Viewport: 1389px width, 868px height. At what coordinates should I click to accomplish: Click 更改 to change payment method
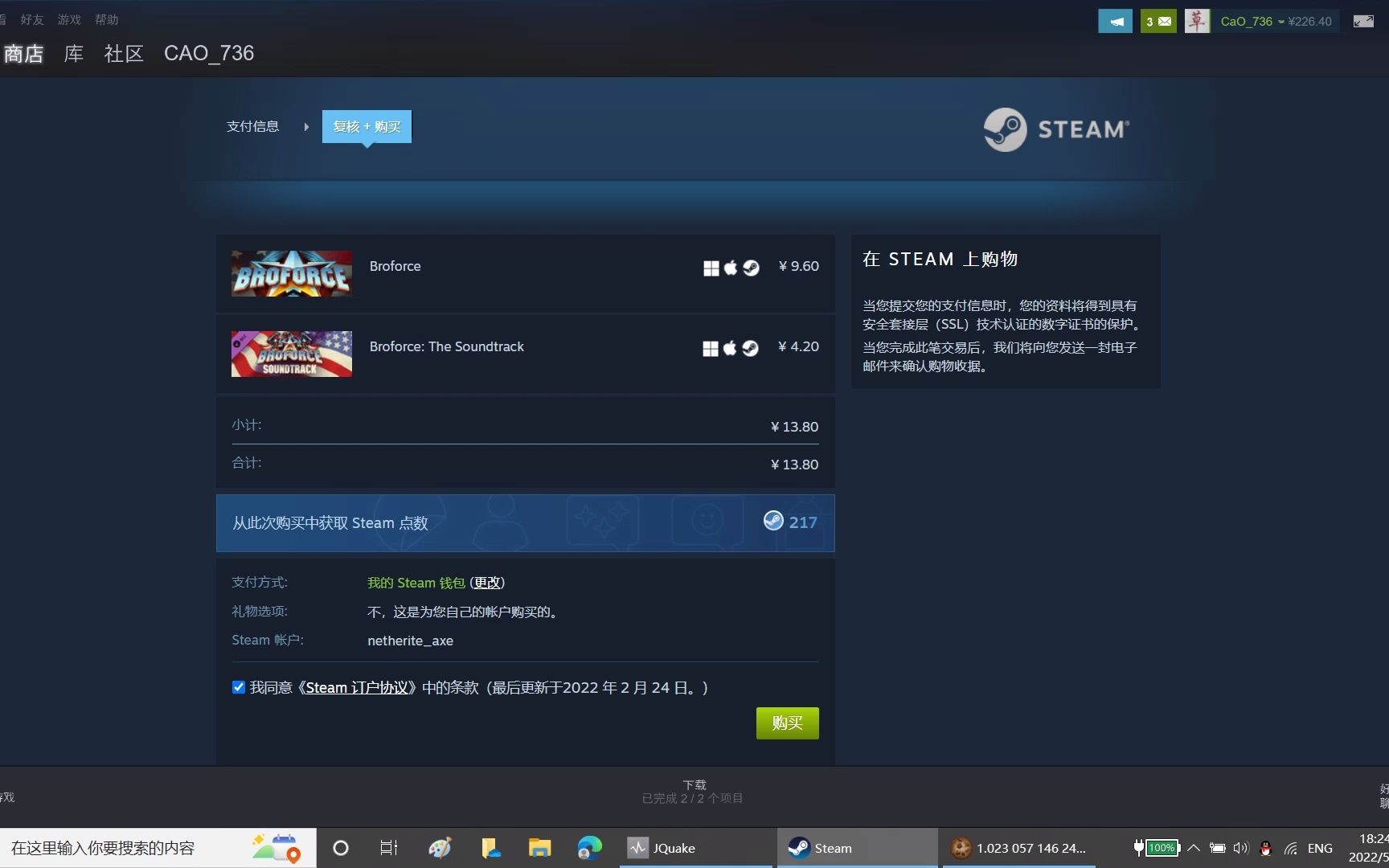[x=487, y=583]
